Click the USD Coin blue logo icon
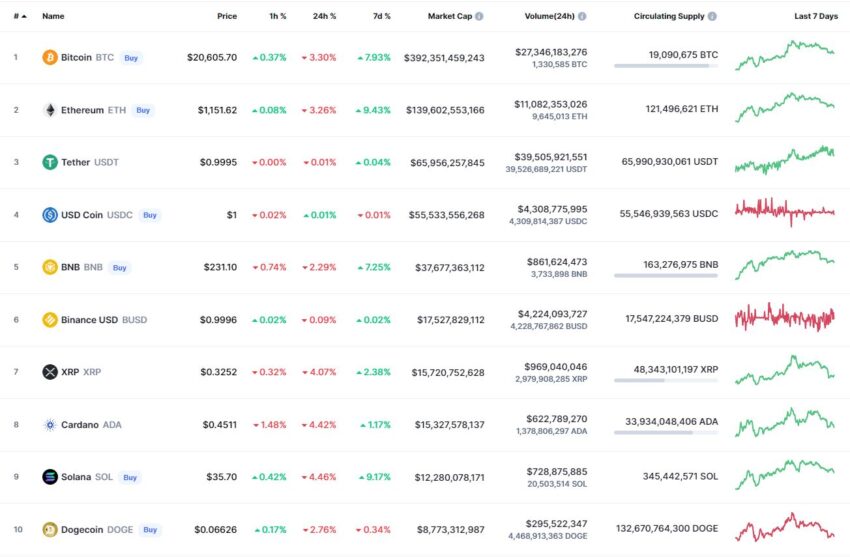This screenshot has height=557, width=850. coord(50,215)
